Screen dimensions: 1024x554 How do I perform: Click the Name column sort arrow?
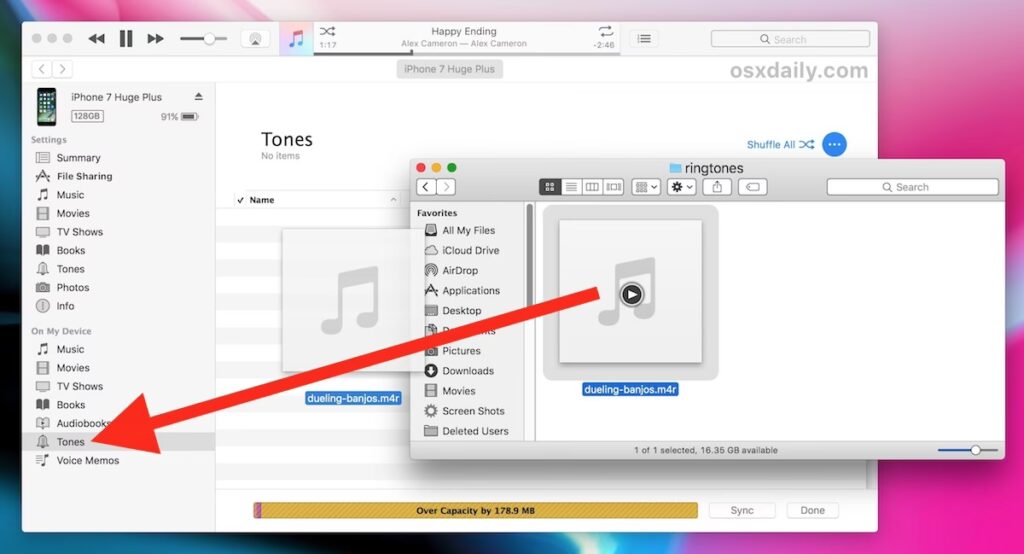(392, 200)
